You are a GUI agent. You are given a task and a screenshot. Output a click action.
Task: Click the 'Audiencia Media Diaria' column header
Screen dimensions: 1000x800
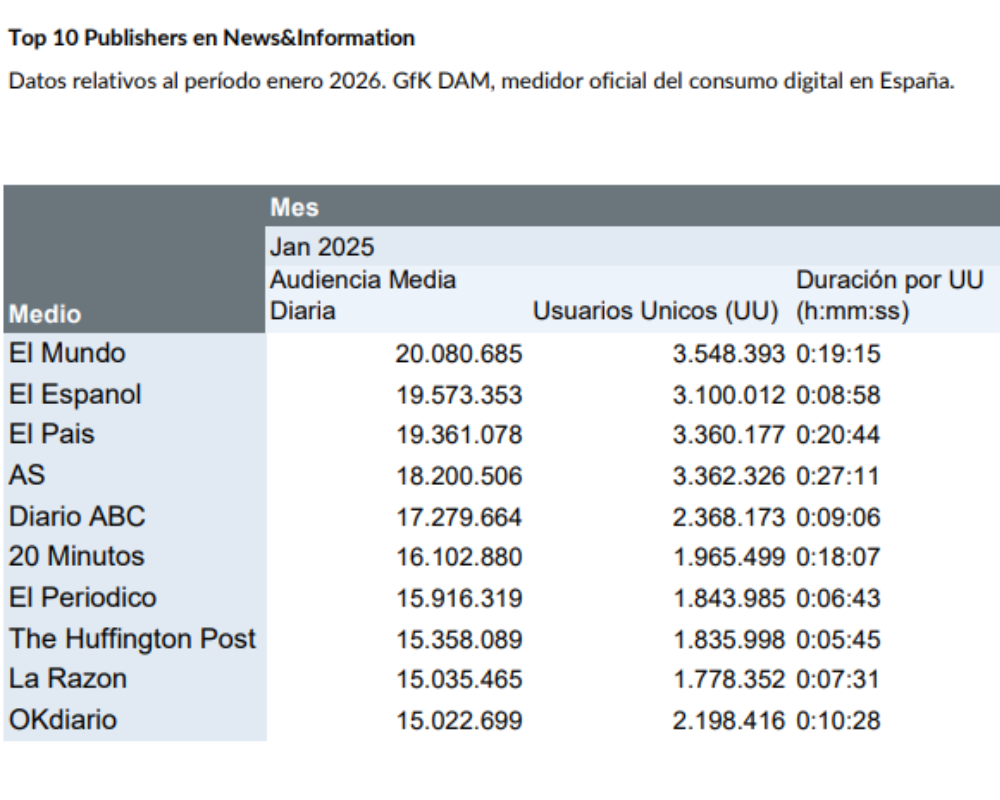coord(363,295)
